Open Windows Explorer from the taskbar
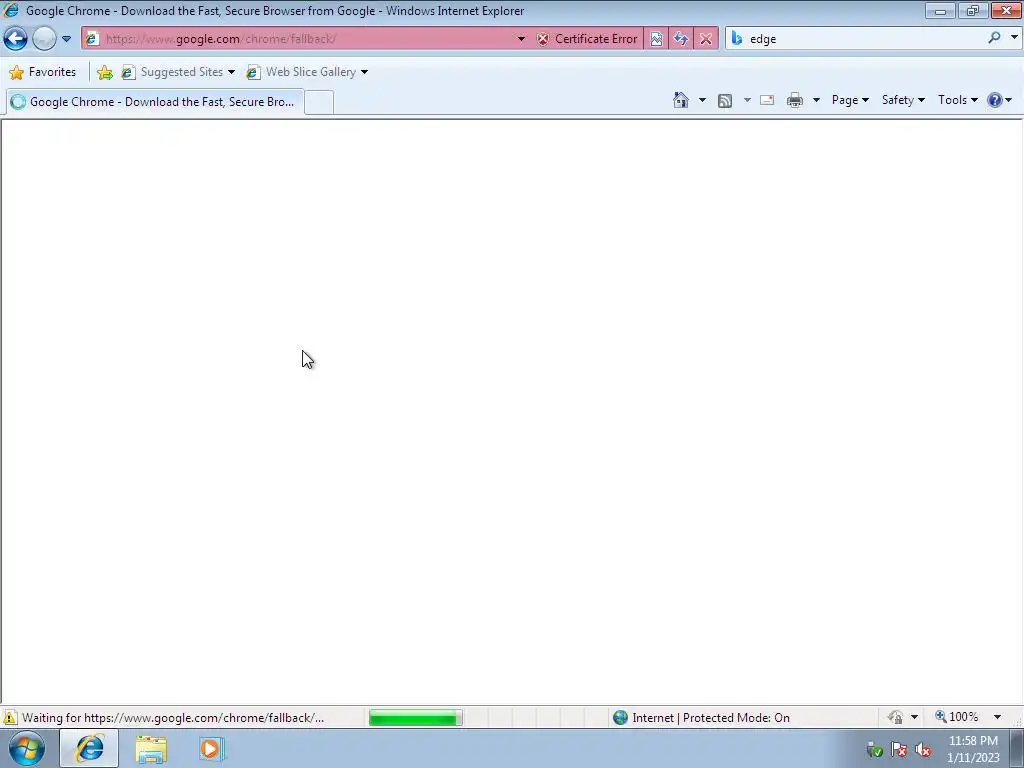The width and height of the screenshot is (1024, 768). [151, 749]
